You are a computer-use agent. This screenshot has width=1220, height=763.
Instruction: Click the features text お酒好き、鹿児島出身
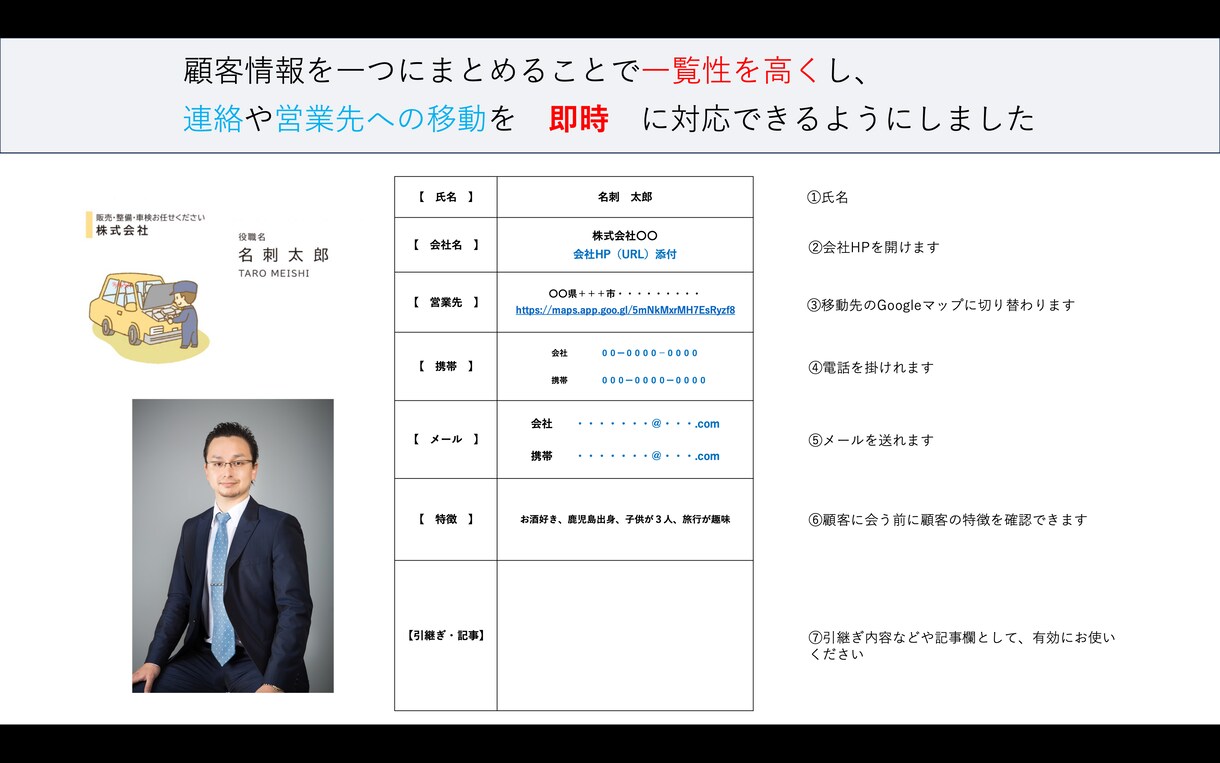[625, 520]
